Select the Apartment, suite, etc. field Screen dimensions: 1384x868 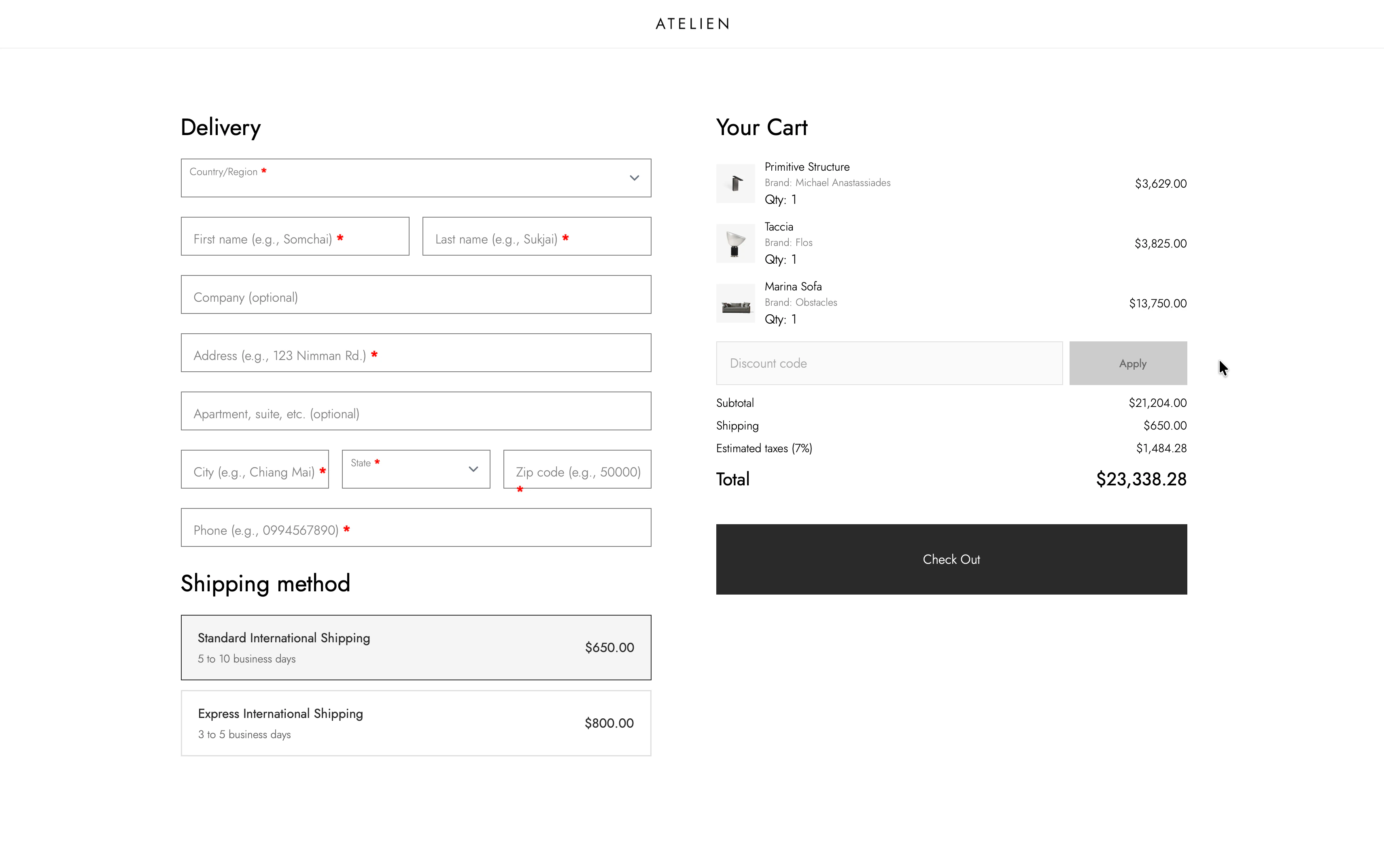416,411
